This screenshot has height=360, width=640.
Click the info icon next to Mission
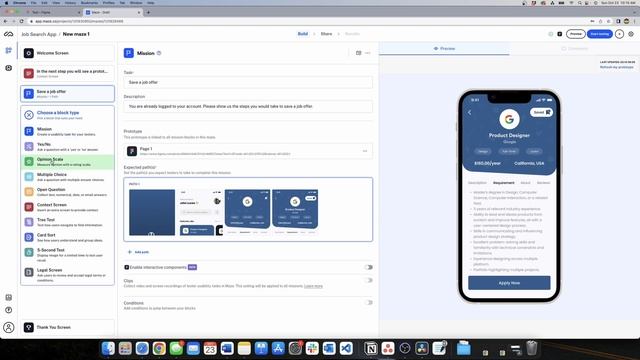159,53
